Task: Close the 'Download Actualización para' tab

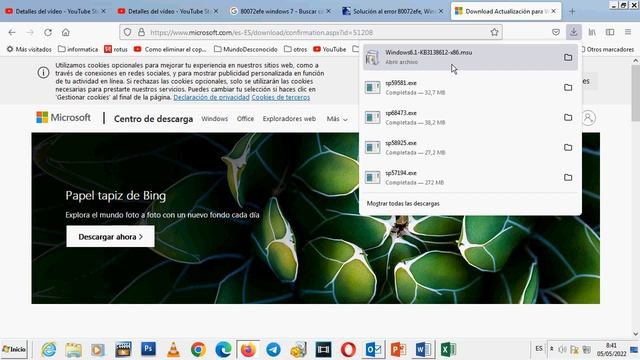Action: pos(553,11)
